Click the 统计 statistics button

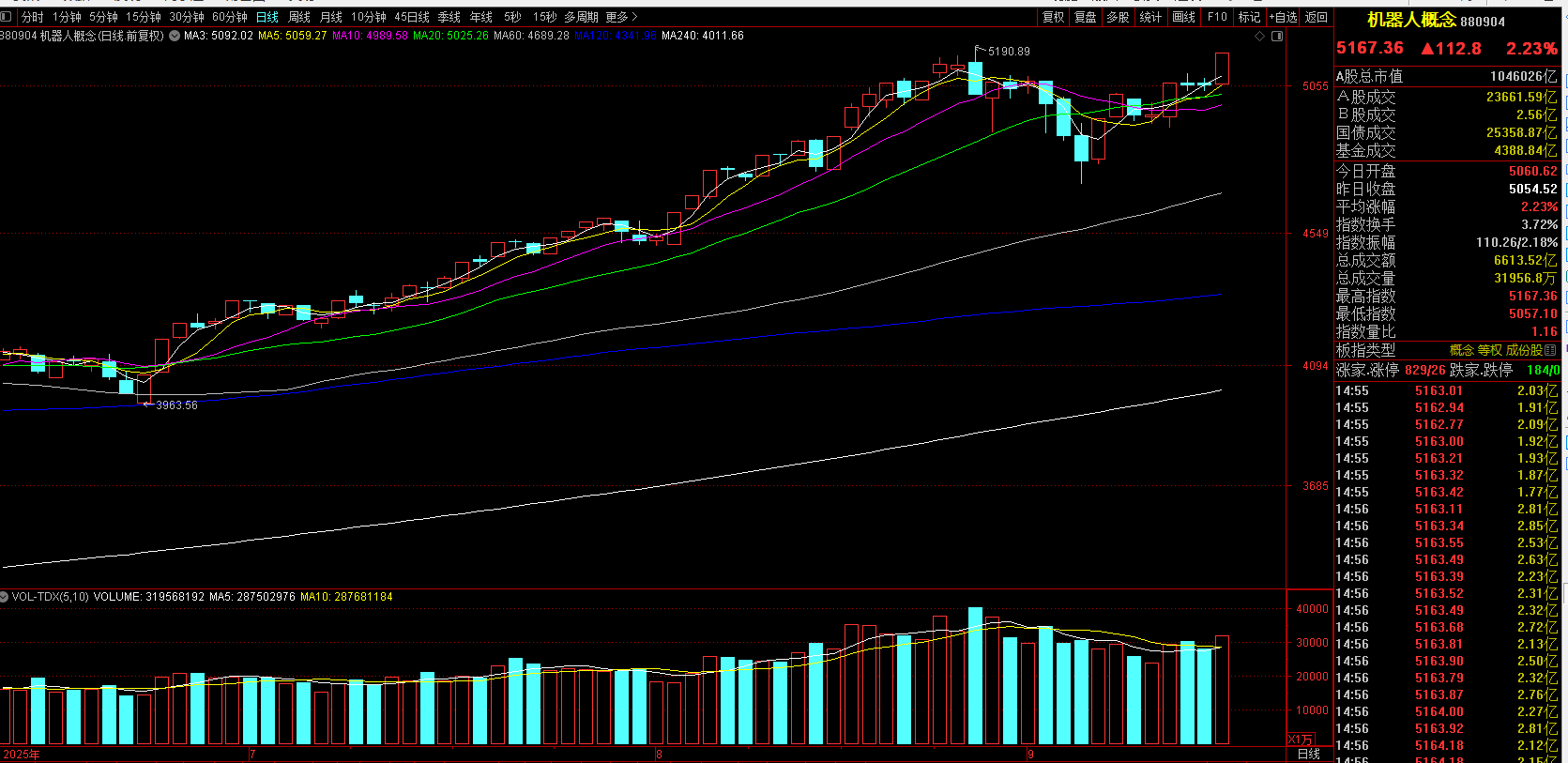(x=1150, y=17)
